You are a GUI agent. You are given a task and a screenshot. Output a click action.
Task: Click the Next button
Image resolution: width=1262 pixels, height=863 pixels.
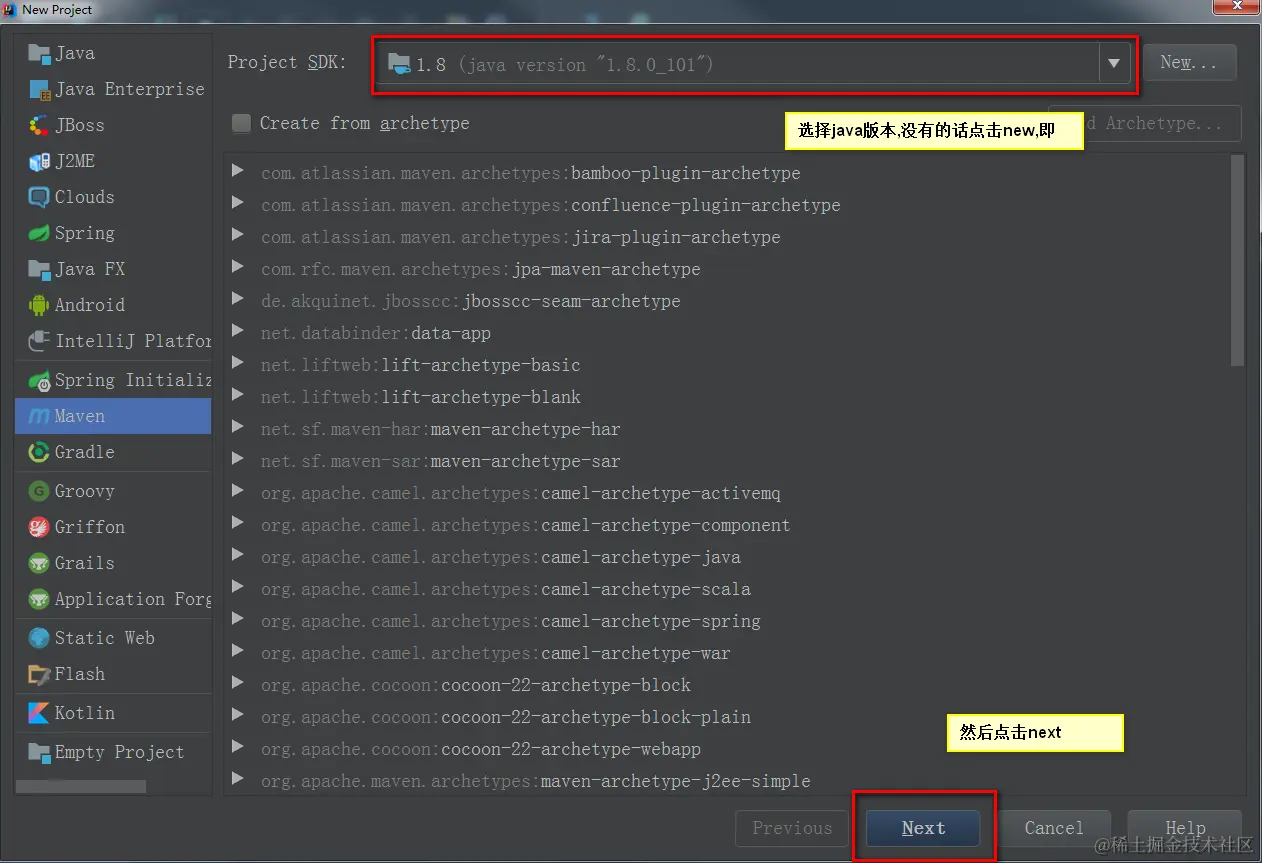point(923,828)
